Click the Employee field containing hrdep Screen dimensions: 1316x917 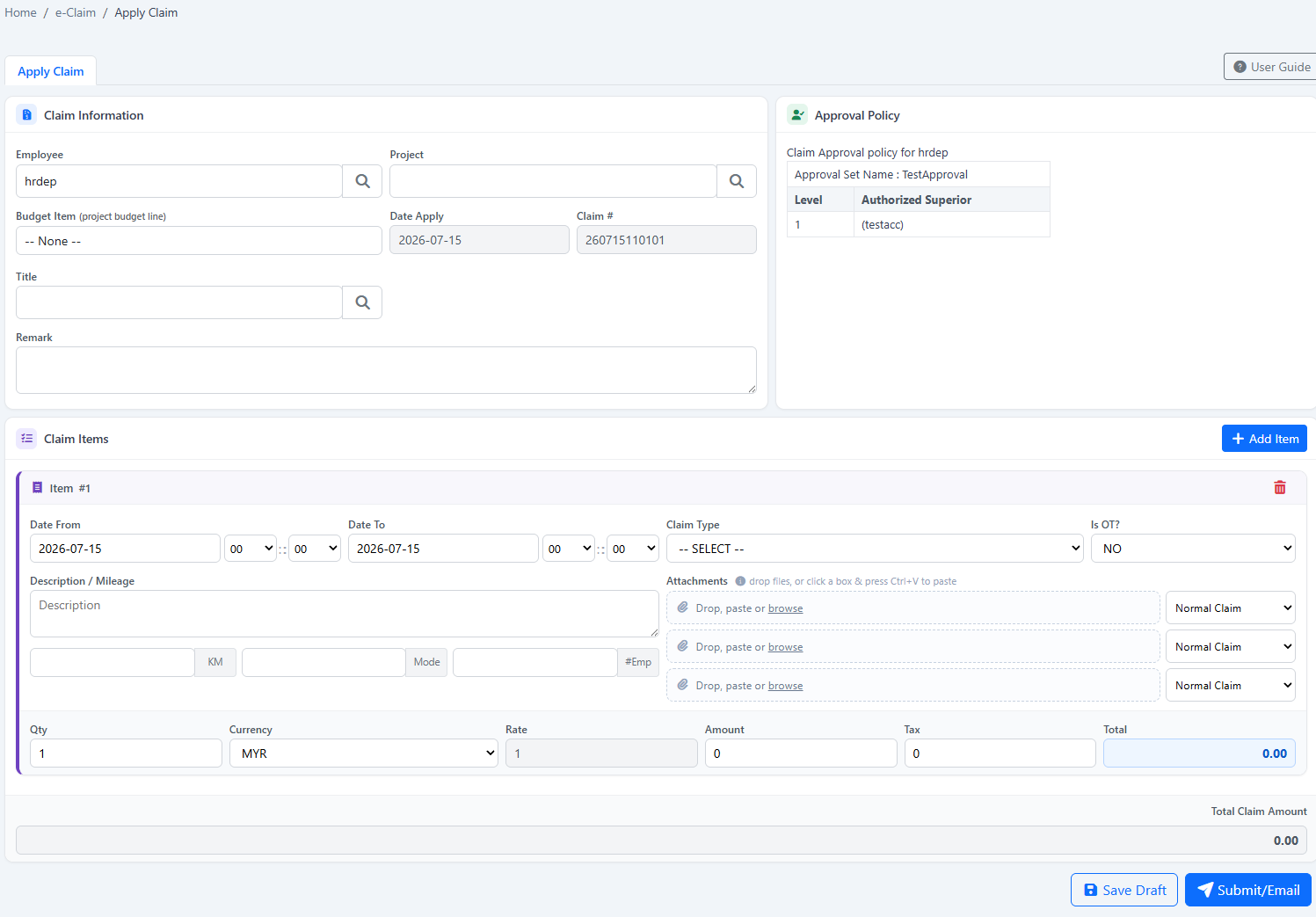(179, 181)
